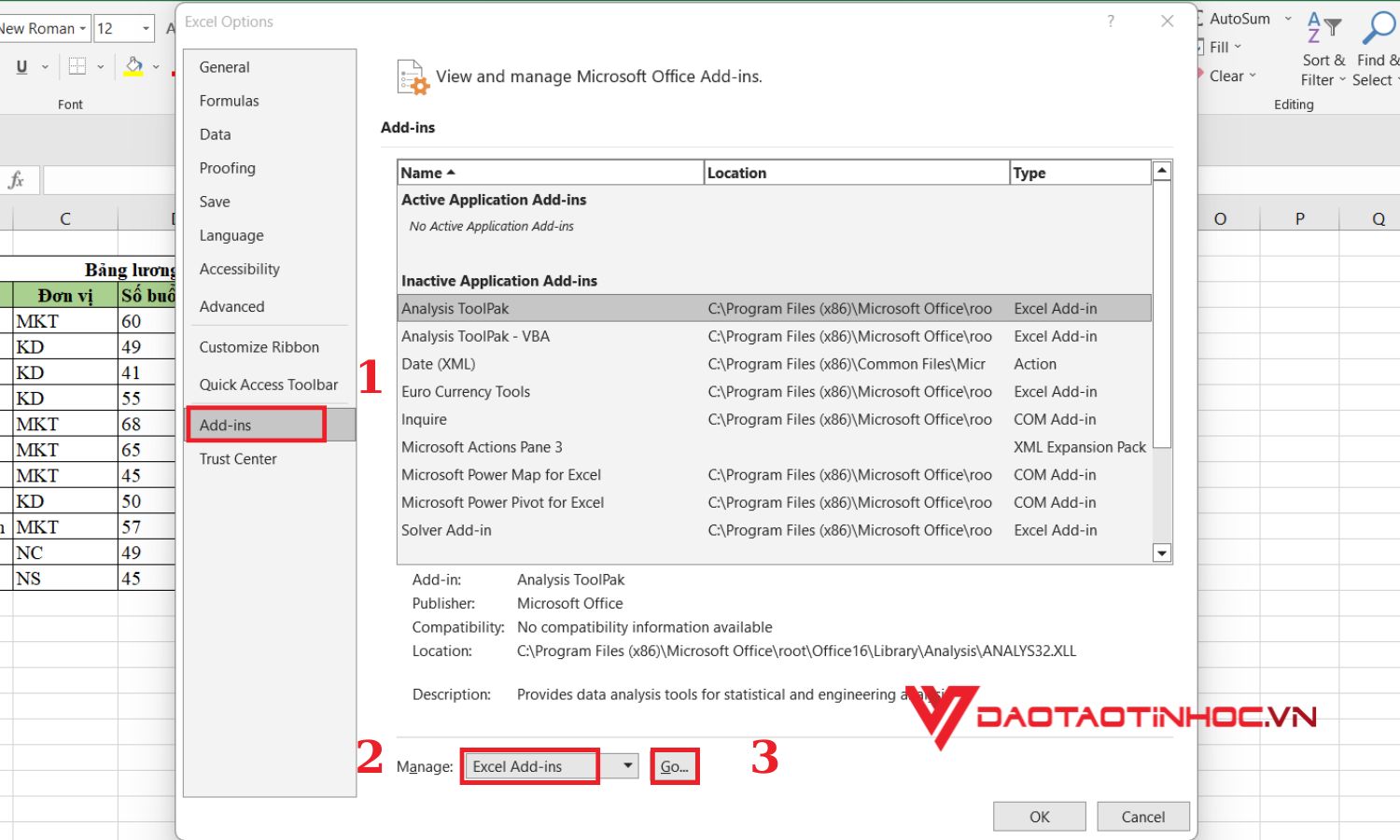1400x840 pixels.
Task: Click OK in Excel Options
Action: point(1039,817)
